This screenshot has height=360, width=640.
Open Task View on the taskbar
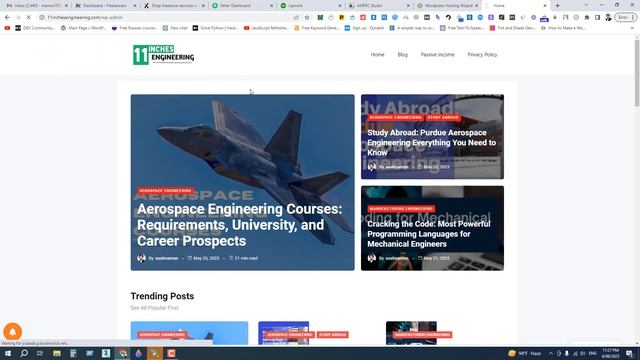coord(40,353)
